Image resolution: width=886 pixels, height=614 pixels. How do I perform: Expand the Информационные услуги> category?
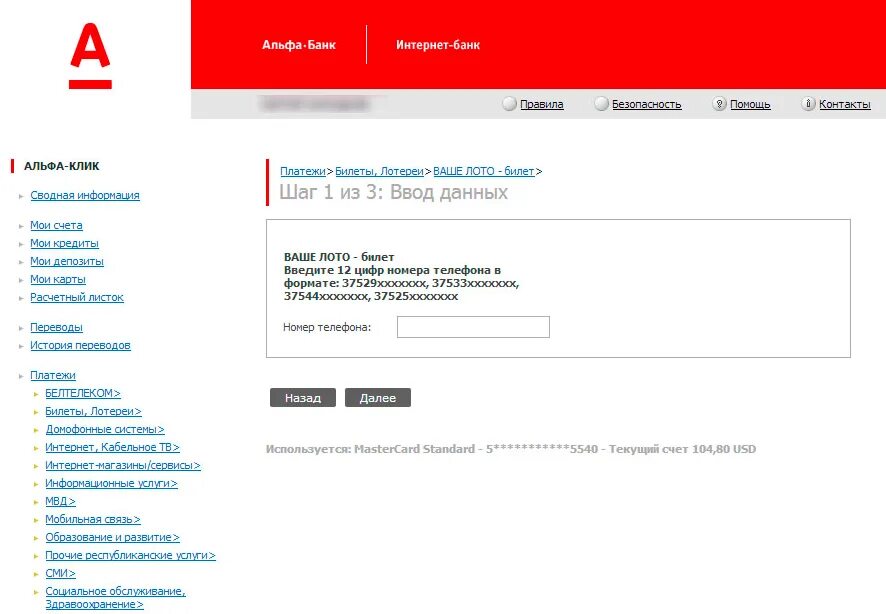111,484
